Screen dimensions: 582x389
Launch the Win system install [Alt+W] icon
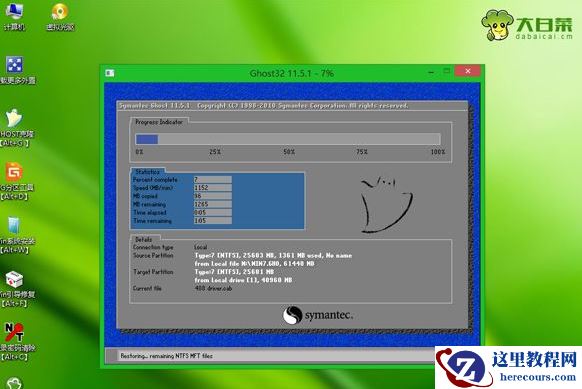pyautogui.click(x=15, y=235)
